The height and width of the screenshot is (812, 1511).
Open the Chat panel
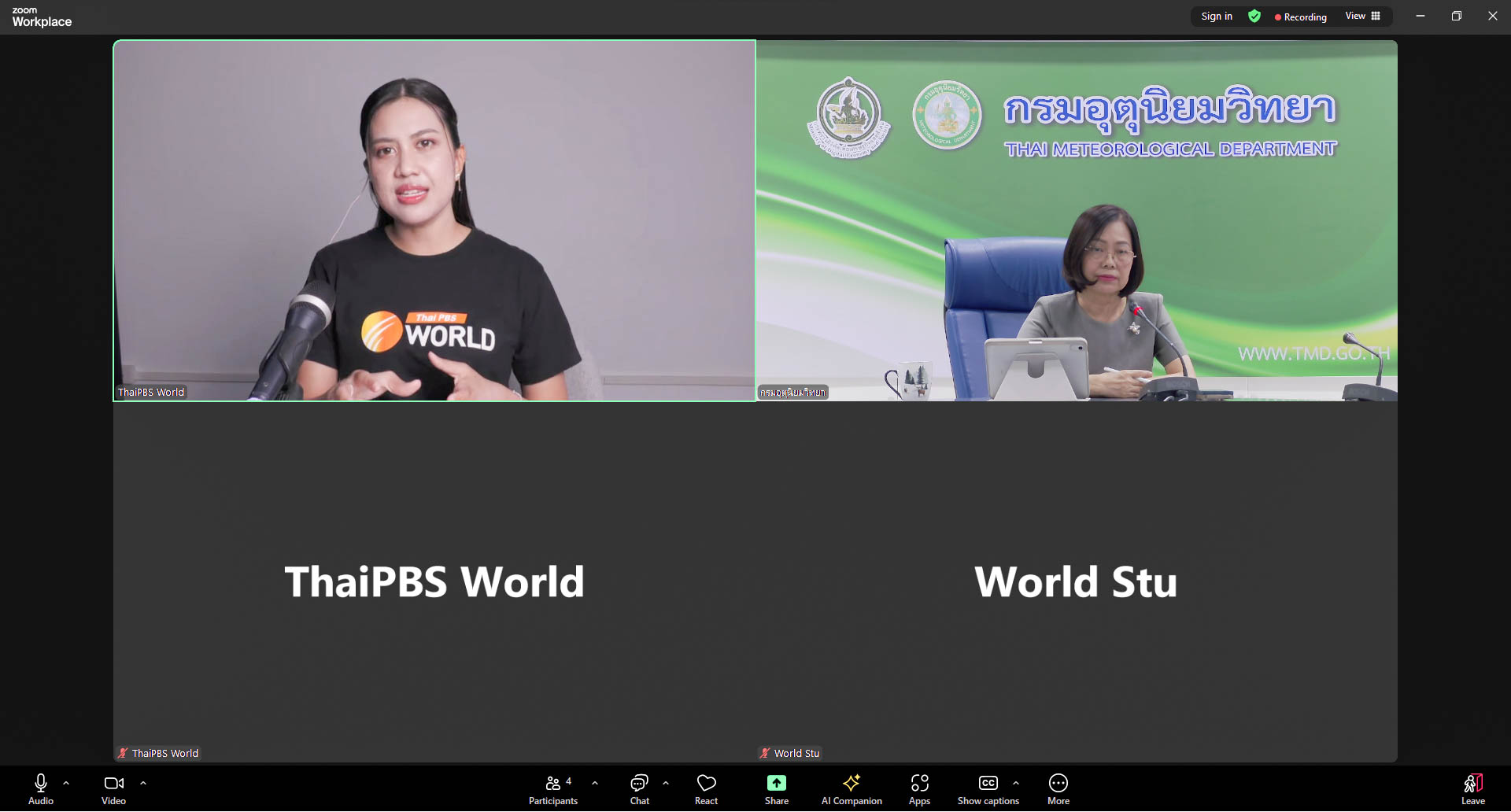coord(639,789)
